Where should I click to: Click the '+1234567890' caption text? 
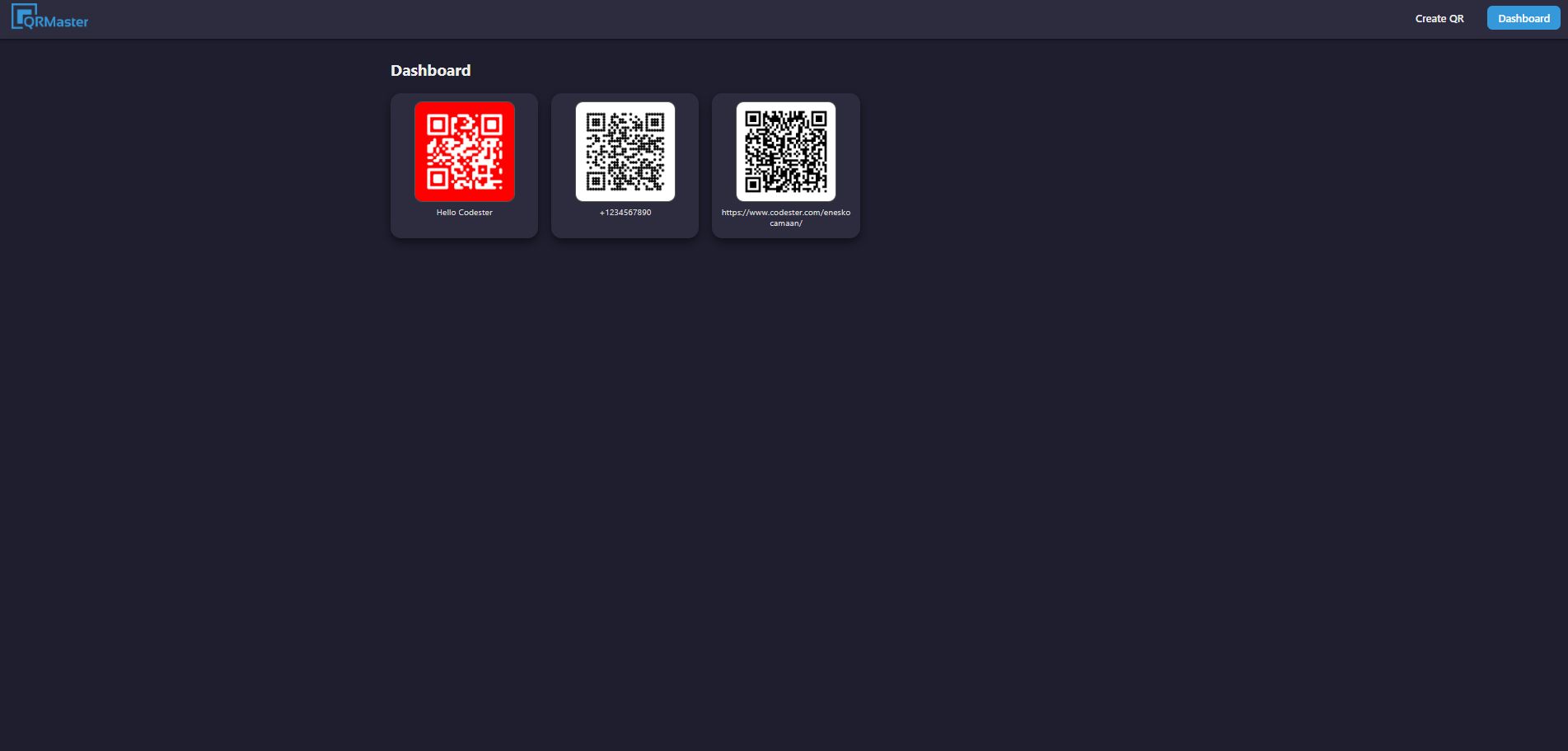pos(625,213)
